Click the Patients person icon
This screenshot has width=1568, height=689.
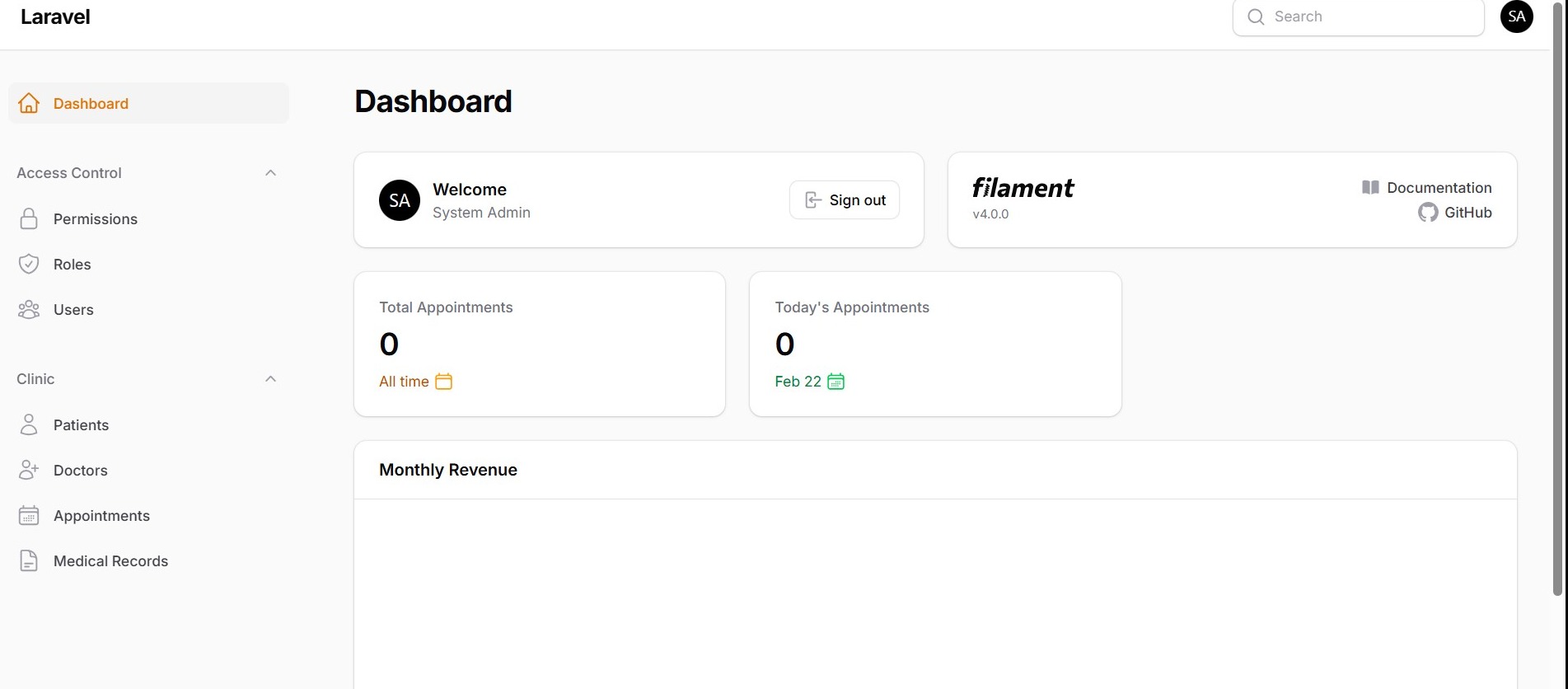pos(29,425)
